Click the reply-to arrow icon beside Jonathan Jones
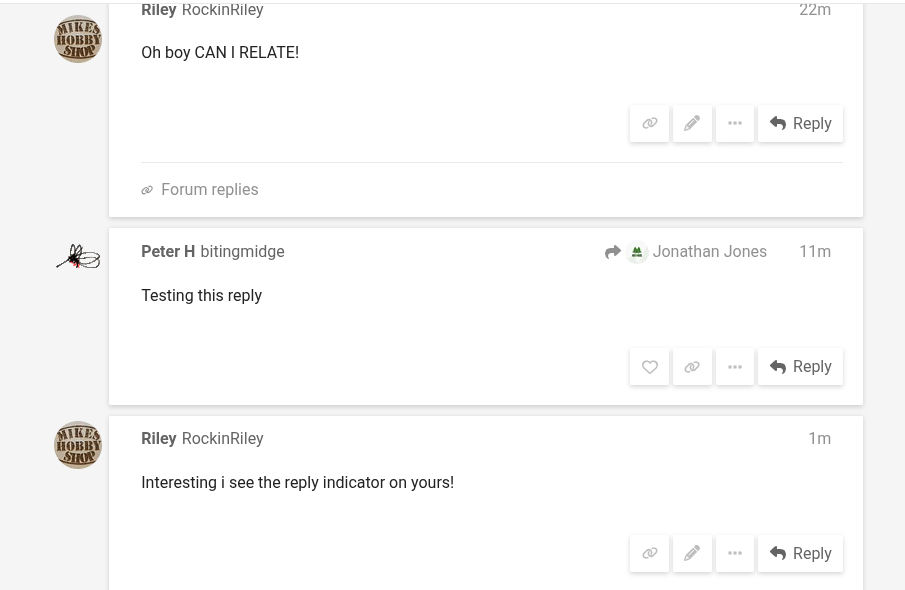Screen dimensions: 905x590 [613, 252]
